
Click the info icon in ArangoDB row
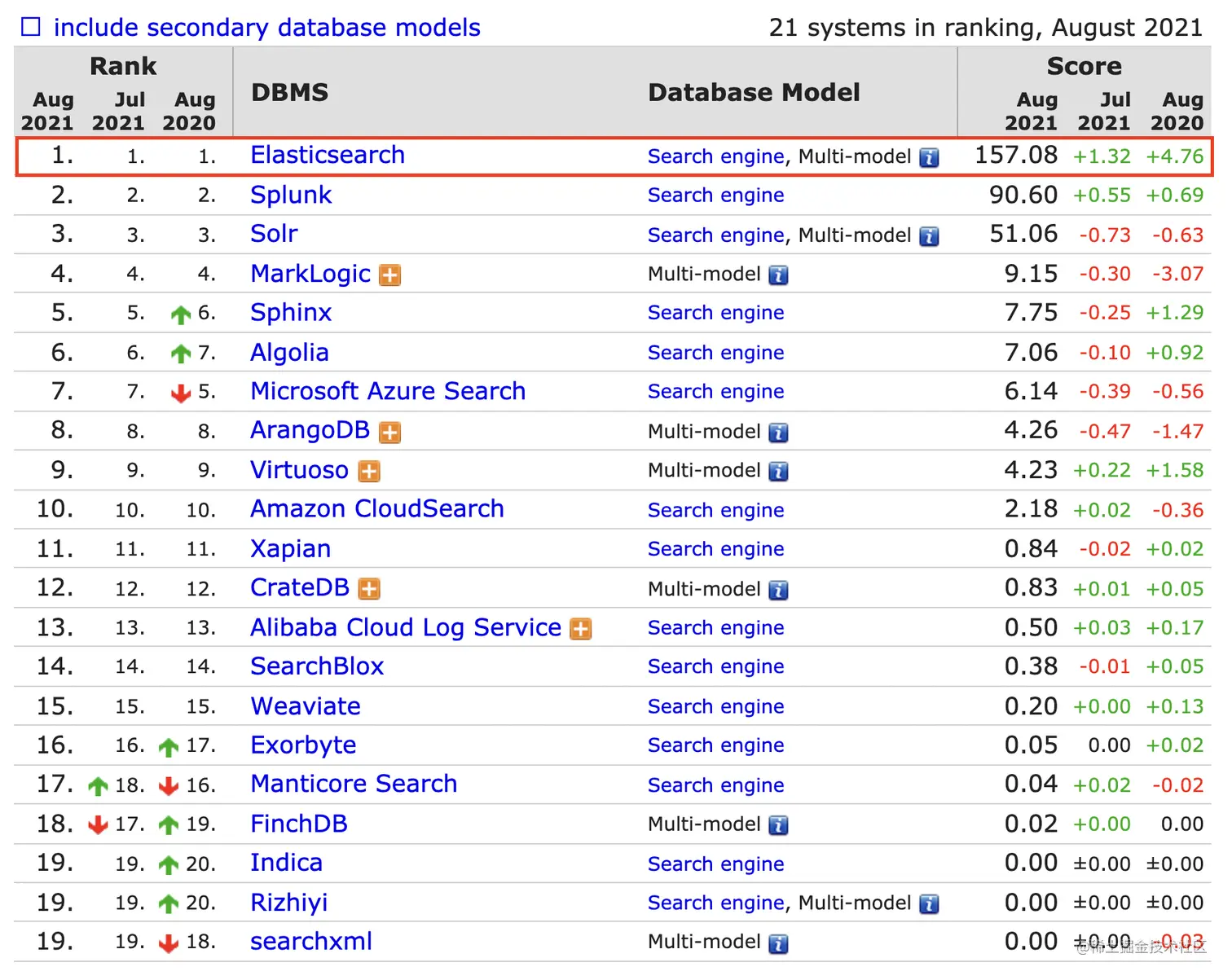779,433
